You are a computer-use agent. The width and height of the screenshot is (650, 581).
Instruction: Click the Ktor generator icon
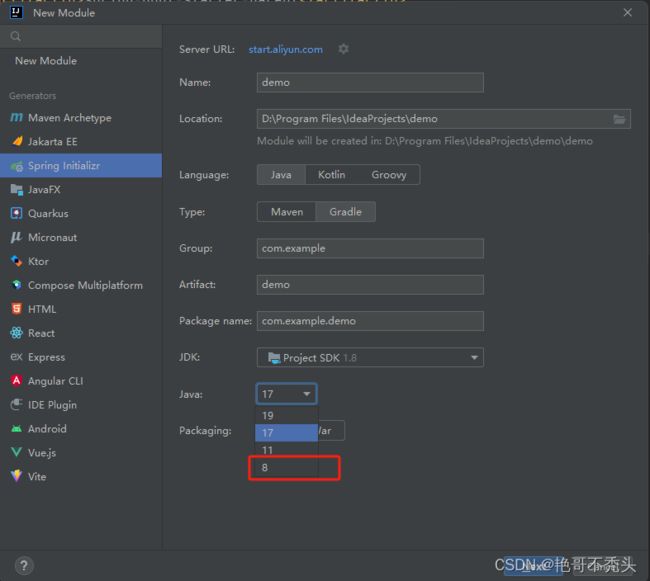(x=17, y=261)
